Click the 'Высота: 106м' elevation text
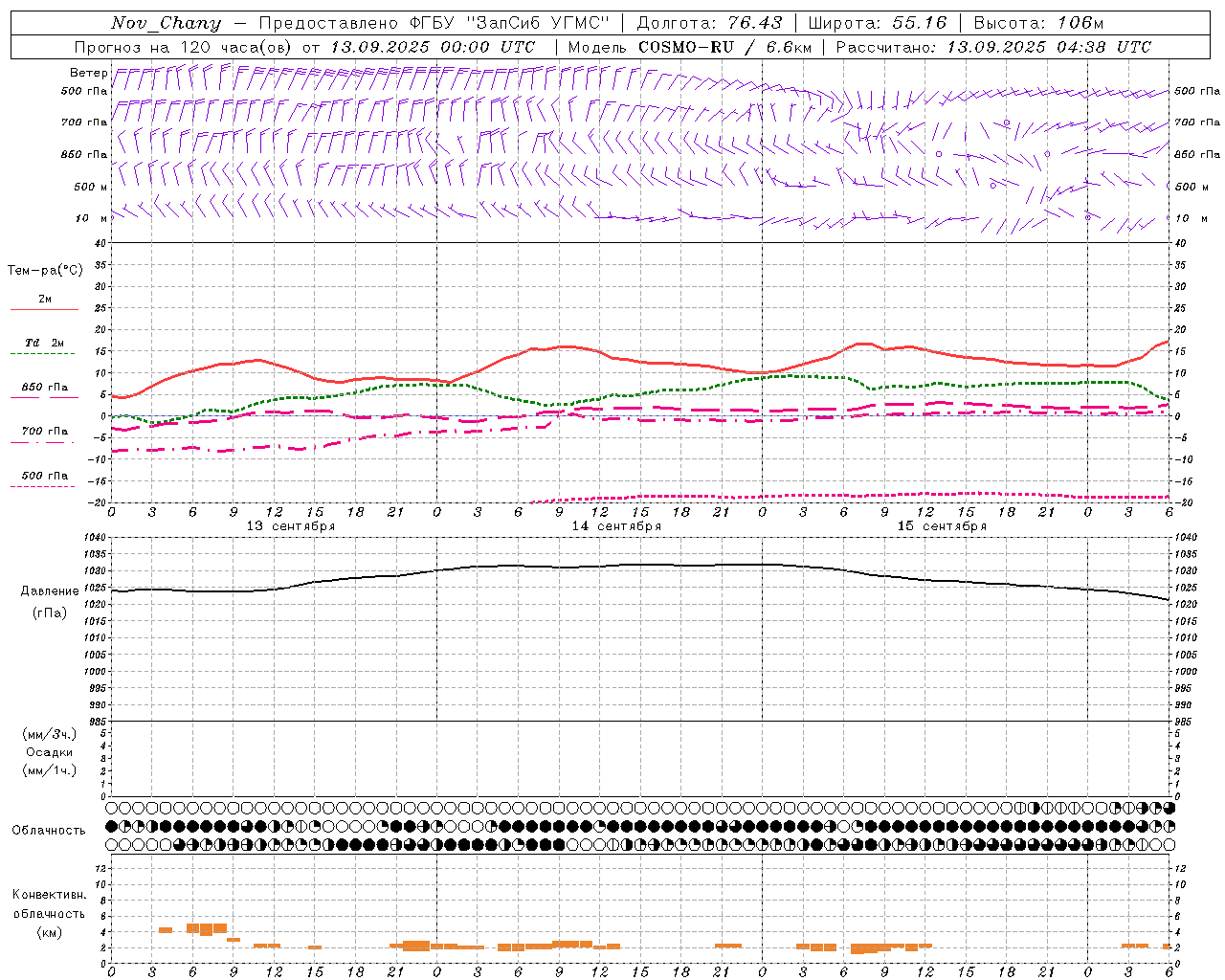The image size is (1225, 980). click(x=1038, y=23)
